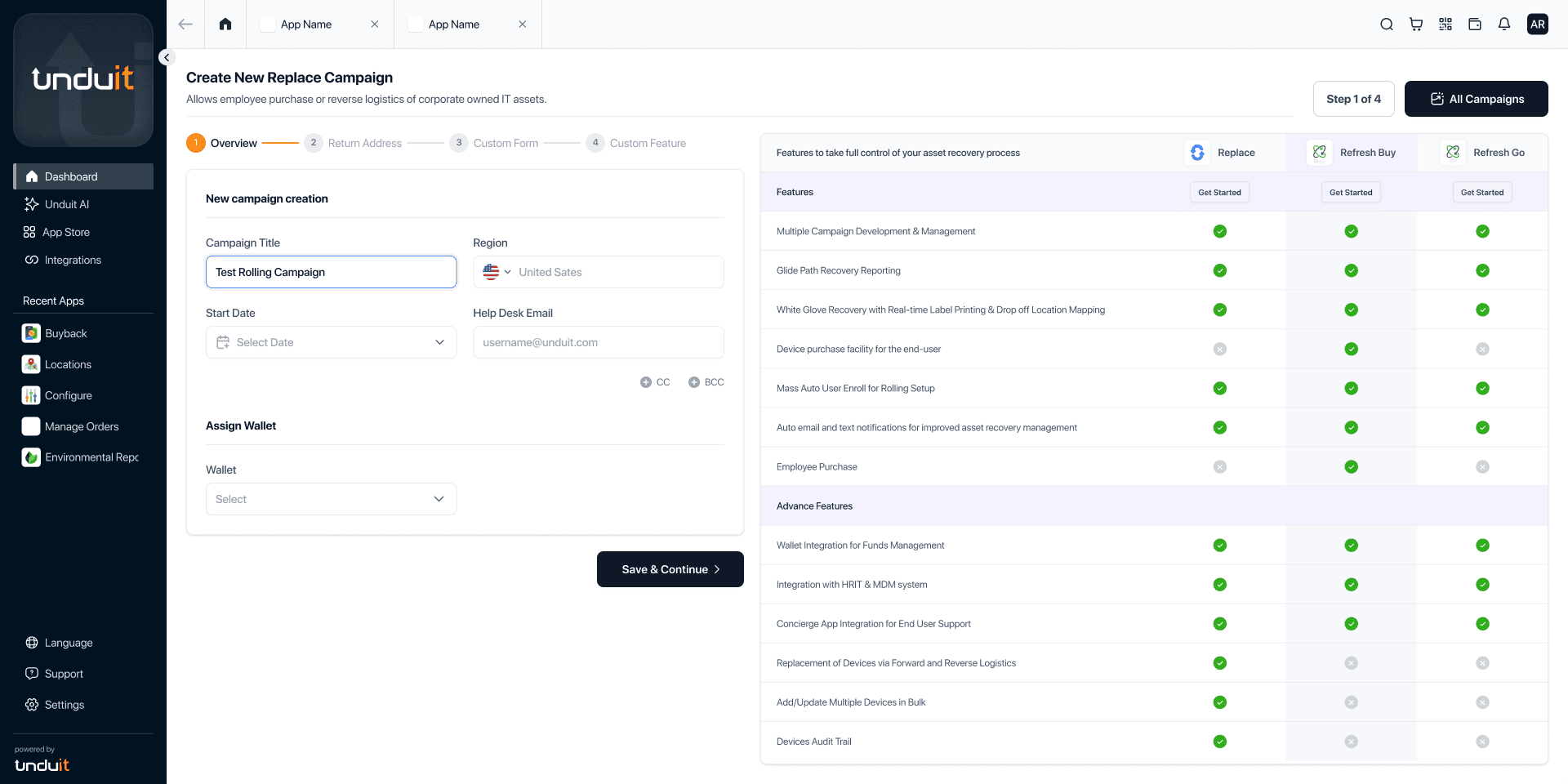
Task: Open the notifications bell
Action: coord(1503,24)
